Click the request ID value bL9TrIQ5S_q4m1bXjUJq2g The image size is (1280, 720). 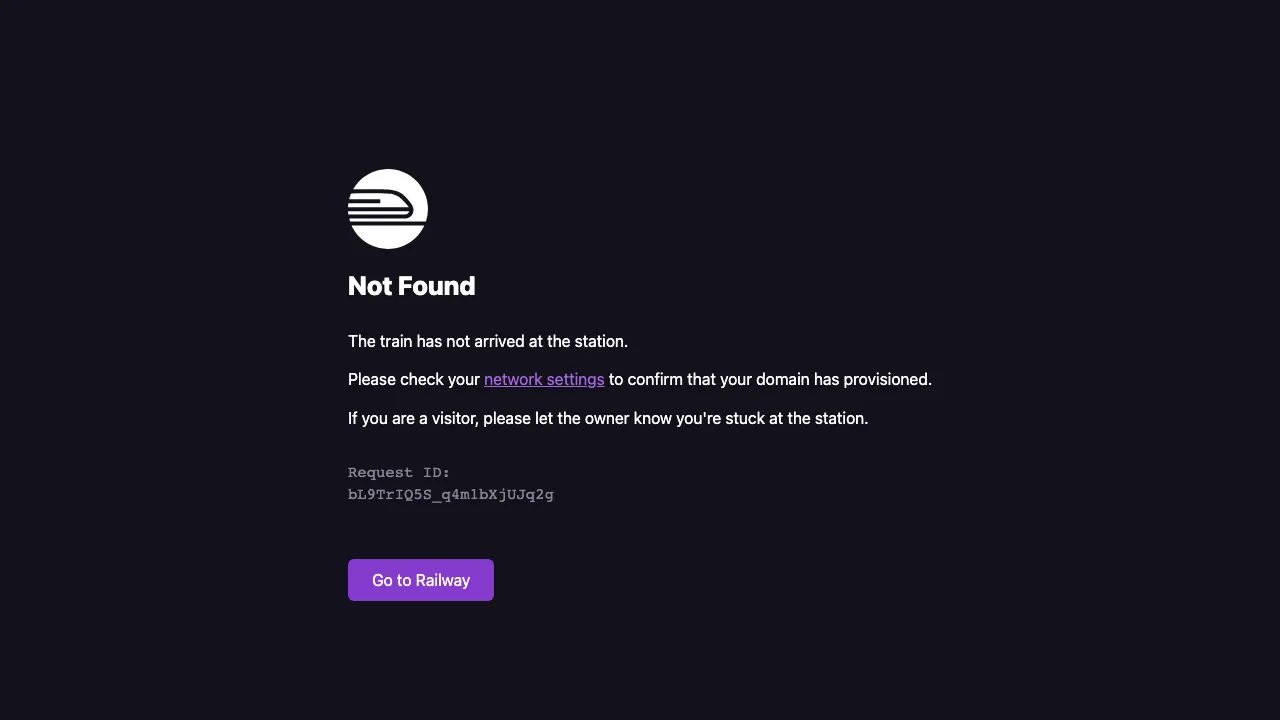click(451, 494)
